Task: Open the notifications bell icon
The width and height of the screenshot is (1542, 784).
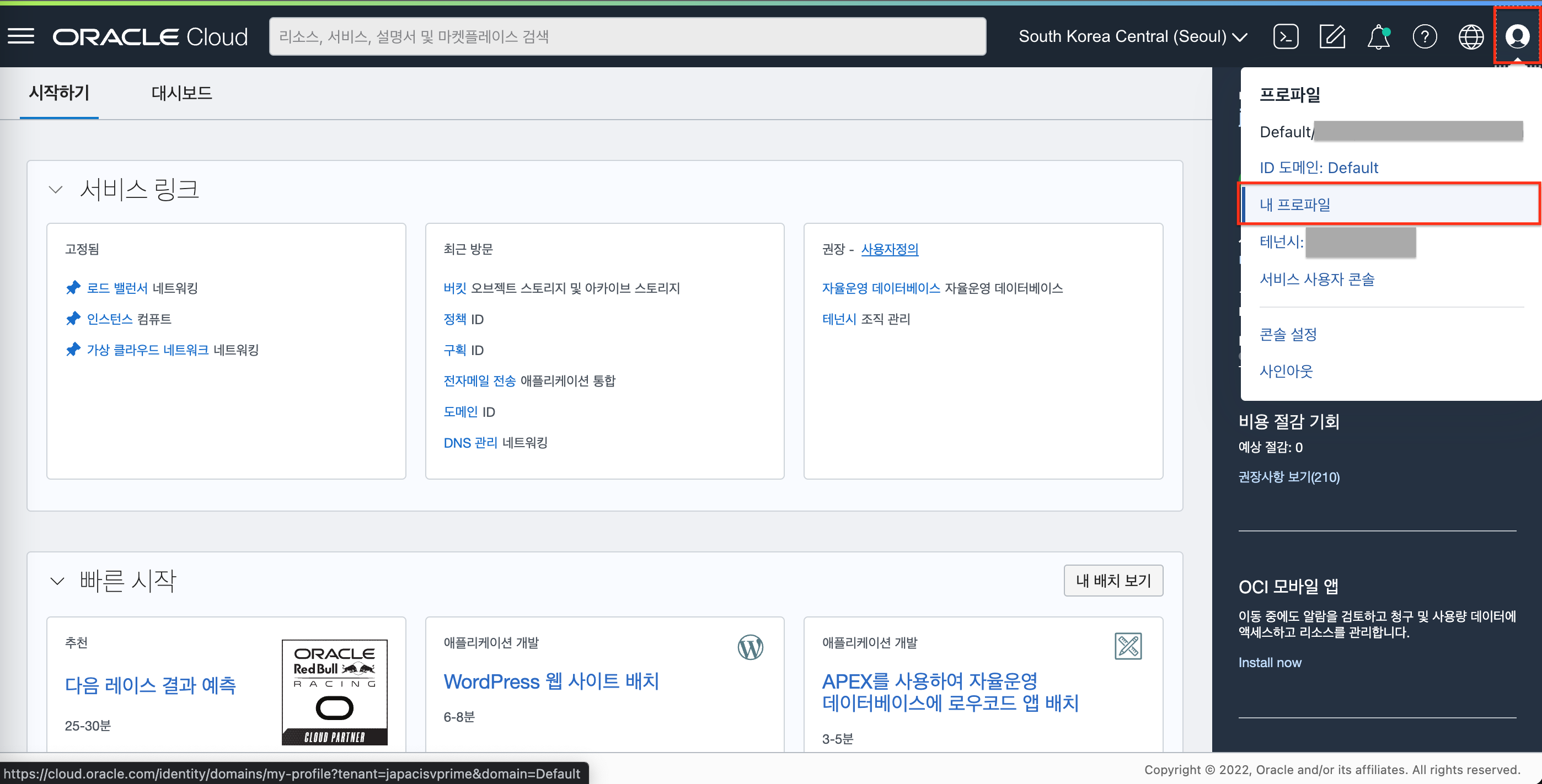Action: tap(1379, 36)
